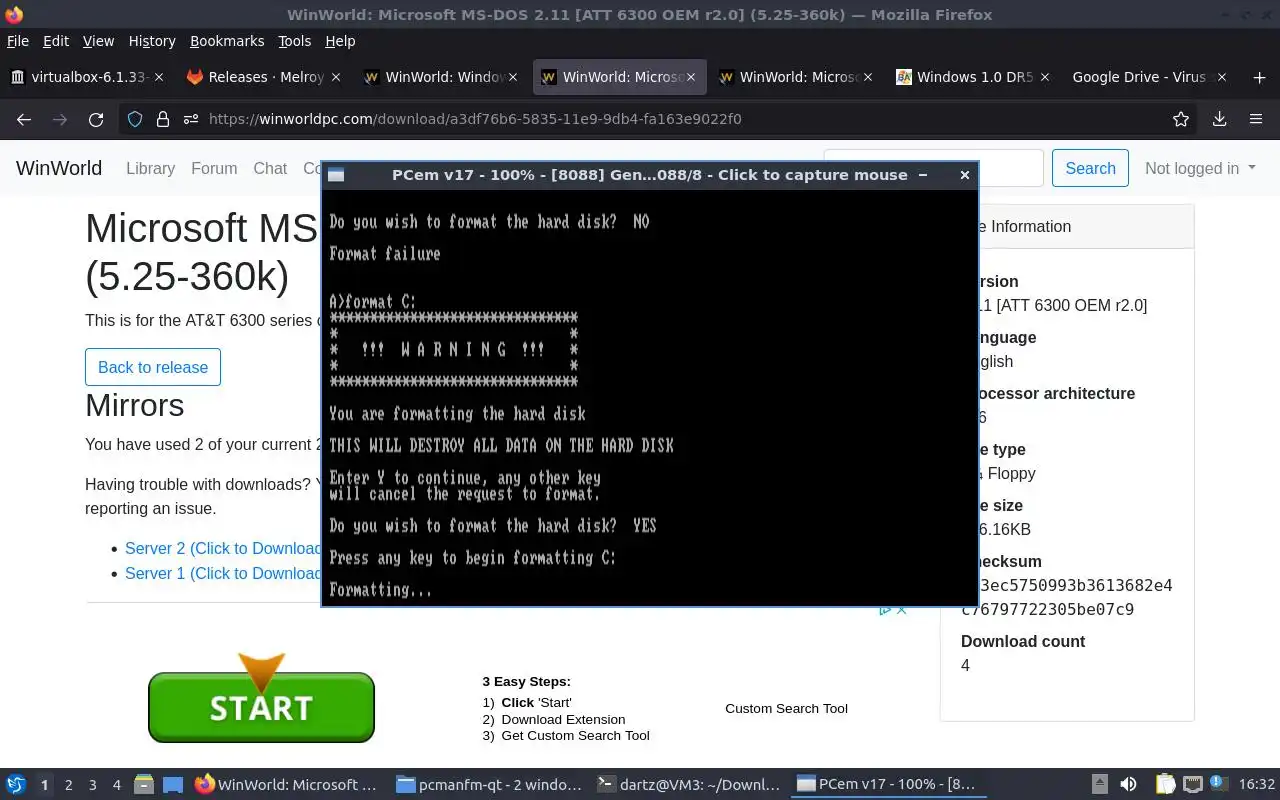Close the Releases Melroy tab
Image resolution: width=1280 pixels, height=800 pixels.
(336, 77)
